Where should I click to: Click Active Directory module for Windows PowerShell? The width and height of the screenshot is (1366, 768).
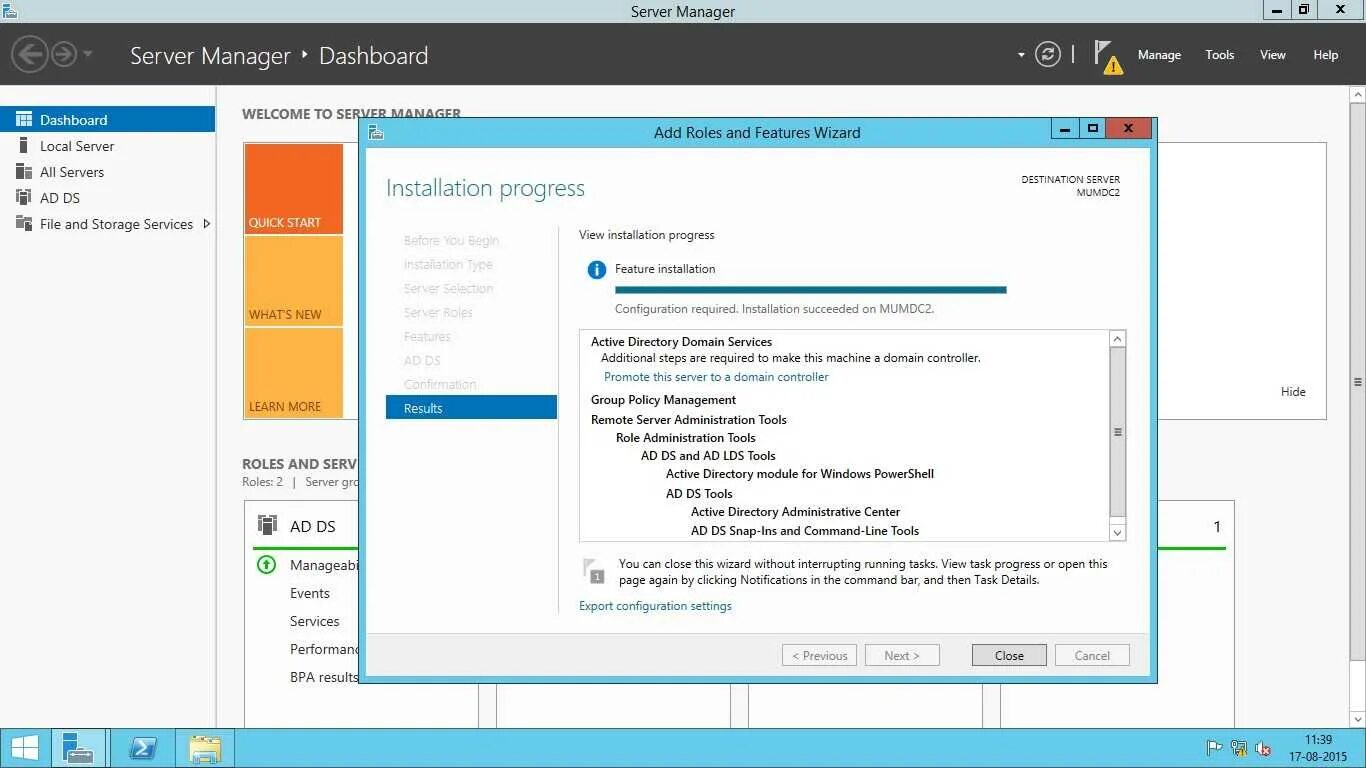click(800, 474)
